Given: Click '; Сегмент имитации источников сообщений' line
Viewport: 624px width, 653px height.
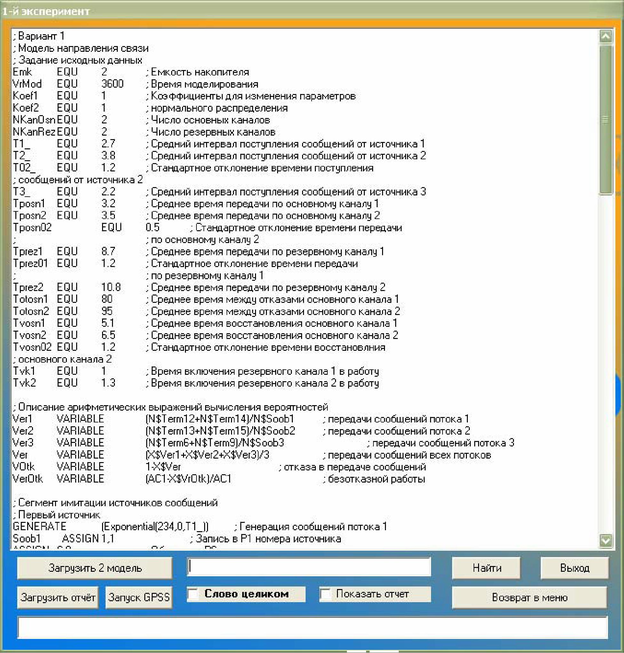Looking at the screenshot, I should click(115, 503).
